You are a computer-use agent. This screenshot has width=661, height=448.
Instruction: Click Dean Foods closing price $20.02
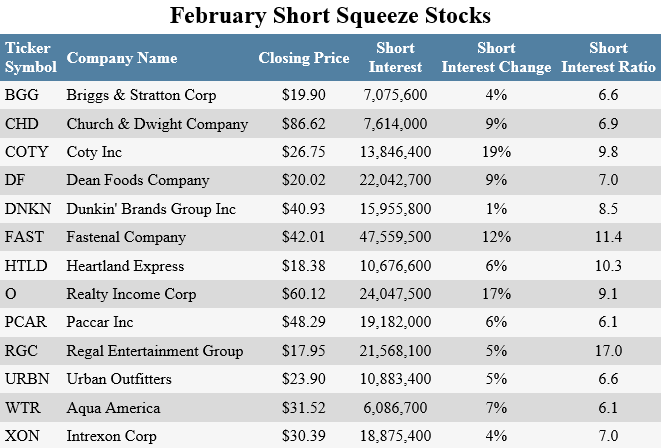pos(304,181)
